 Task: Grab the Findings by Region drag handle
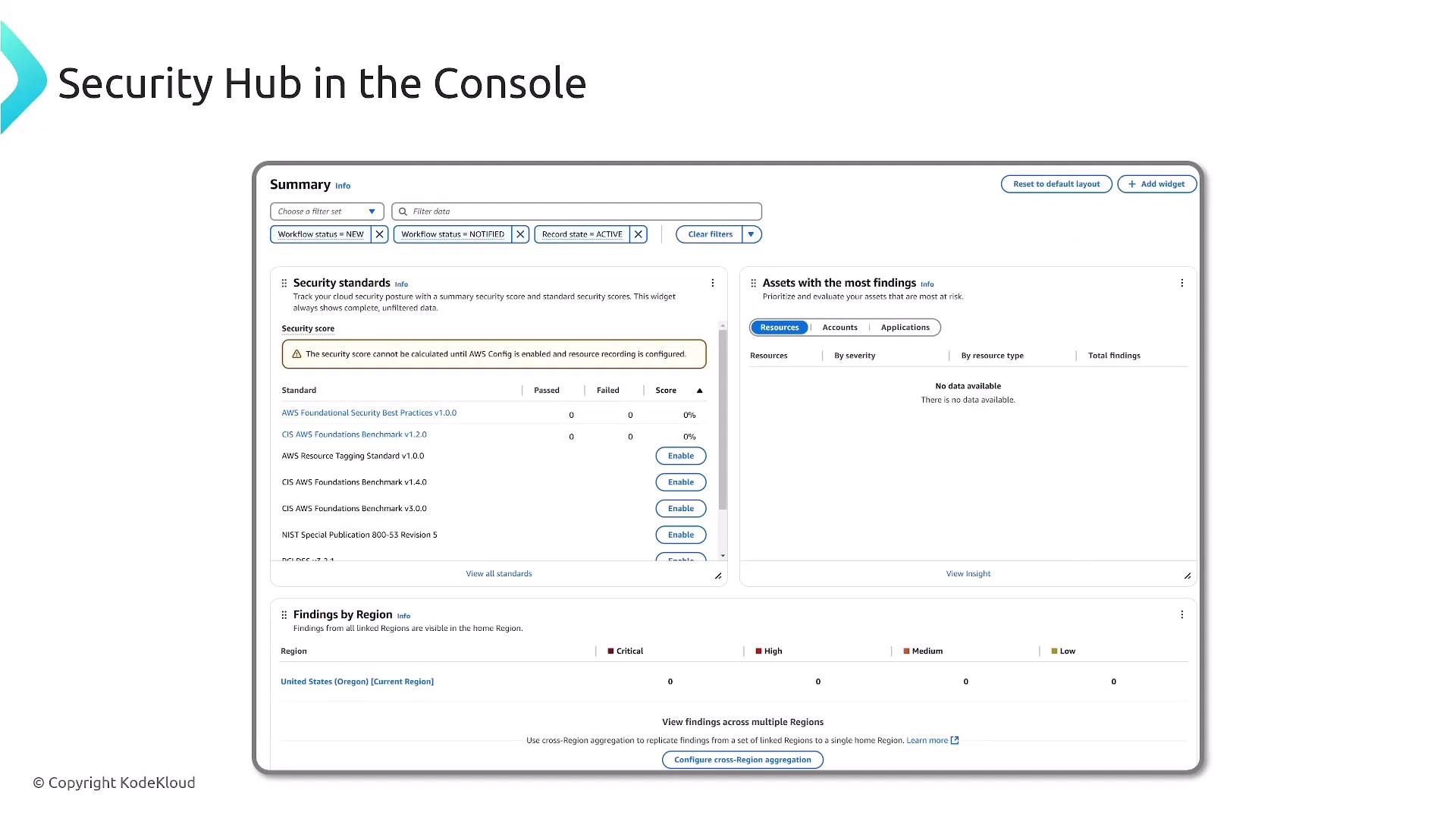pos(284,615)
